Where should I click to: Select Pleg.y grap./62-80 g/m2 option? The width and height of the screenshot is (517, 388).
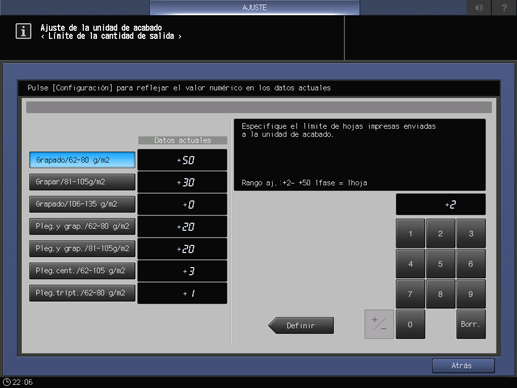(82, 226)
